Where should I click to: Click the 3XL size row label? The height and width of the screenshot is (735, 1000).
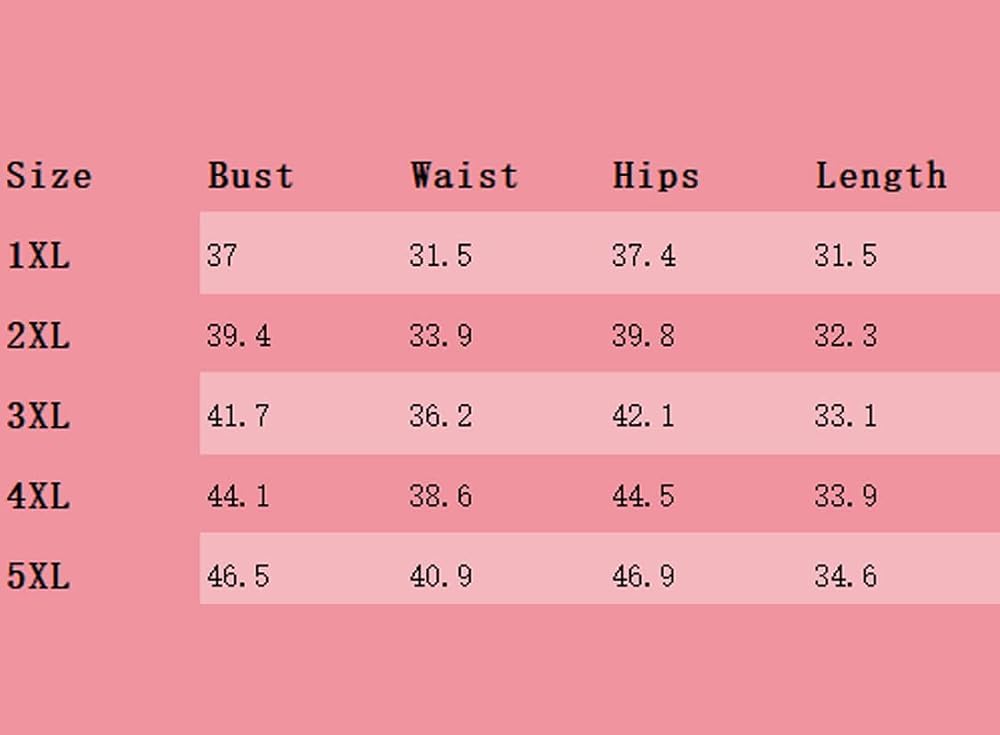[x=38, y=416]
